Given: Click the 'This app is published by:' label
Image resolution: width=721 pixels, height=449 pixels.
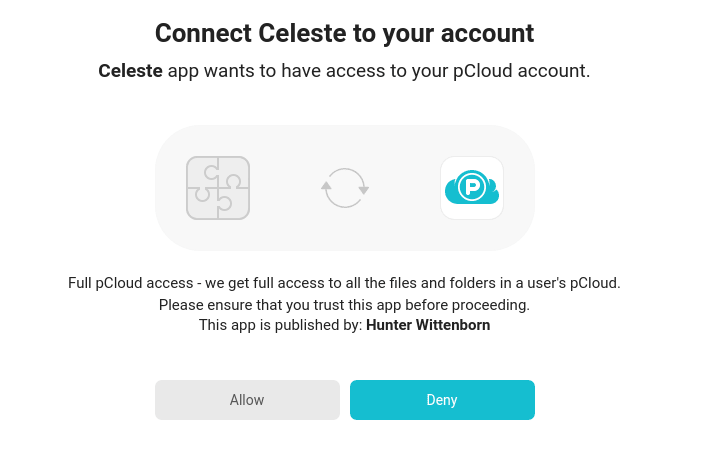Looking at the screenshot, I should 280,325.
